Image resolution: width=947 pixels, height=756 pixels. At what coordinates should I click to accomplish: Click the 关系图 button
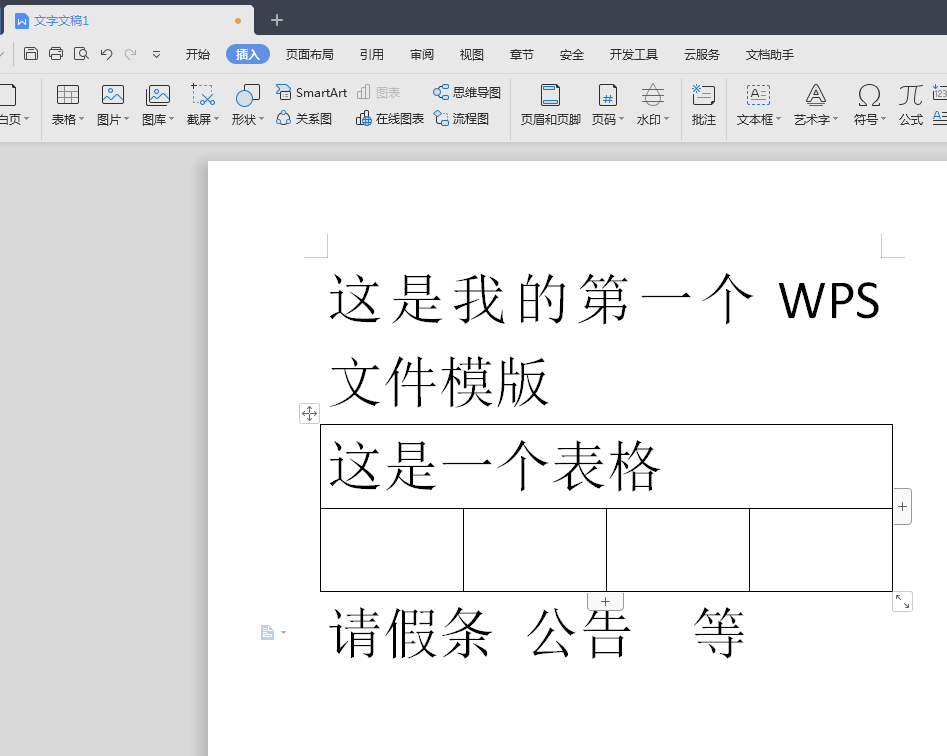click(x=304, y=119)
